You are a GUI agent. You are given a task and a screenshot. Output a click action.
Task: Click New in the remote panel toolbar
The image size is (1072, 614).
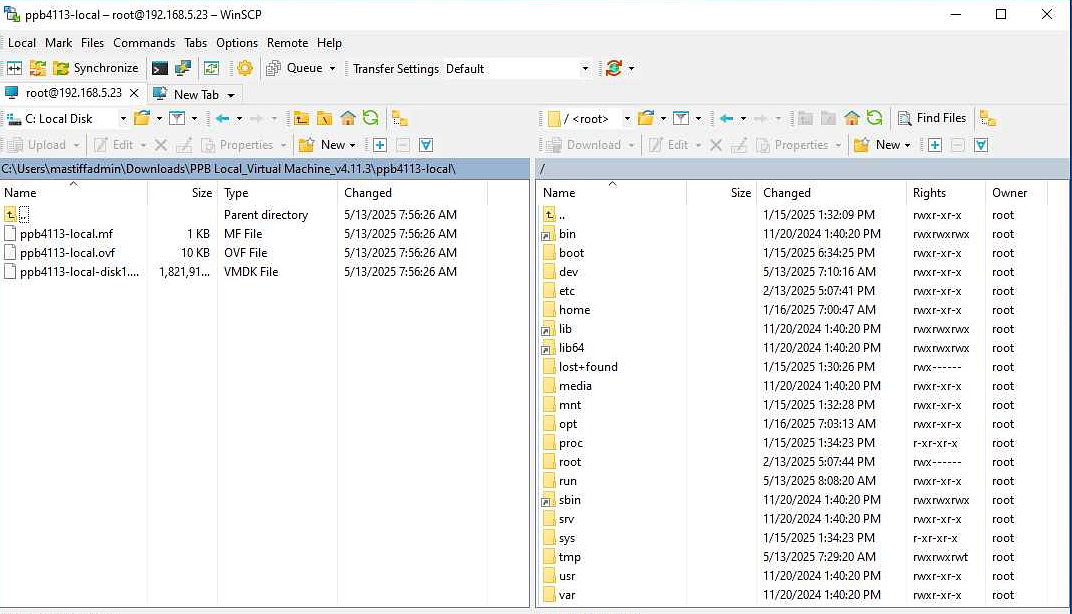click(x=883, y=145)
